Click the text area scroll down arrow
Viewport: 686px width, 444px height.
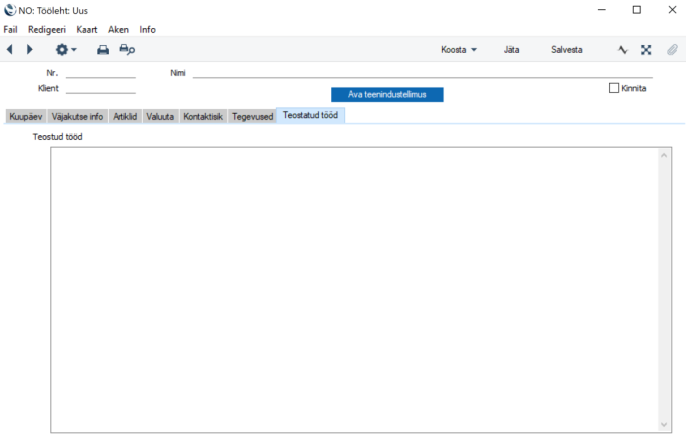coord(664,425)
